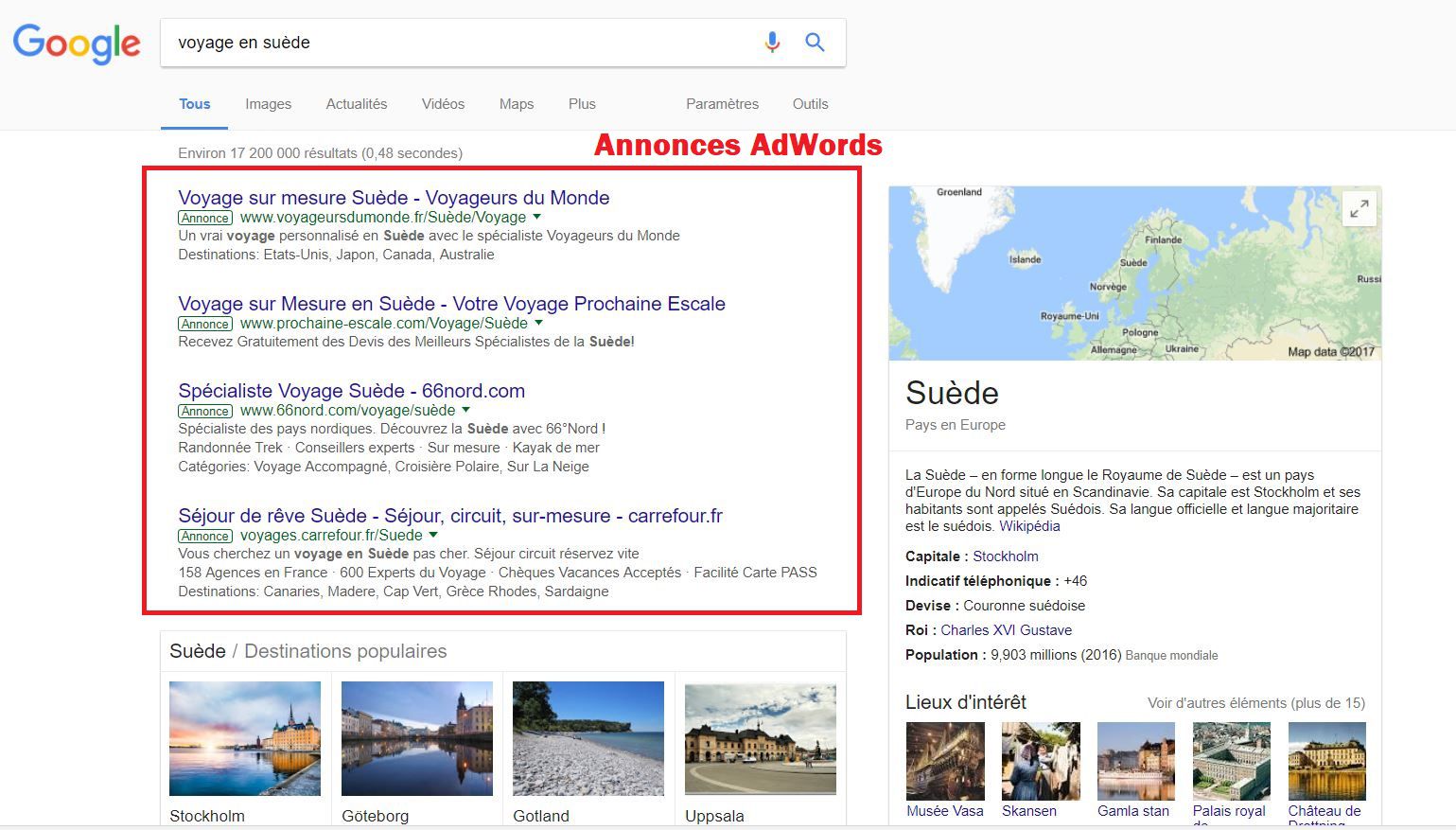Open the Wikipédia link
This screenshot has height=830, width=1456.
(1029, 526)
